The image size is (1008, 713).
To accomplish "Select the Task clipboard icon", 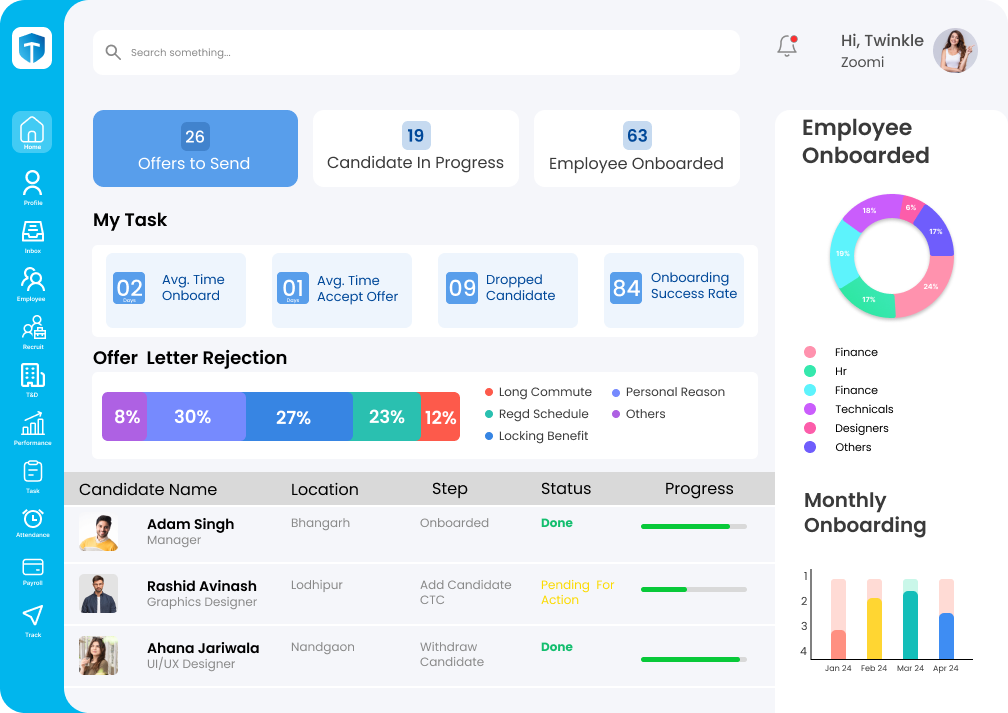I will click(x=32, y=472).
